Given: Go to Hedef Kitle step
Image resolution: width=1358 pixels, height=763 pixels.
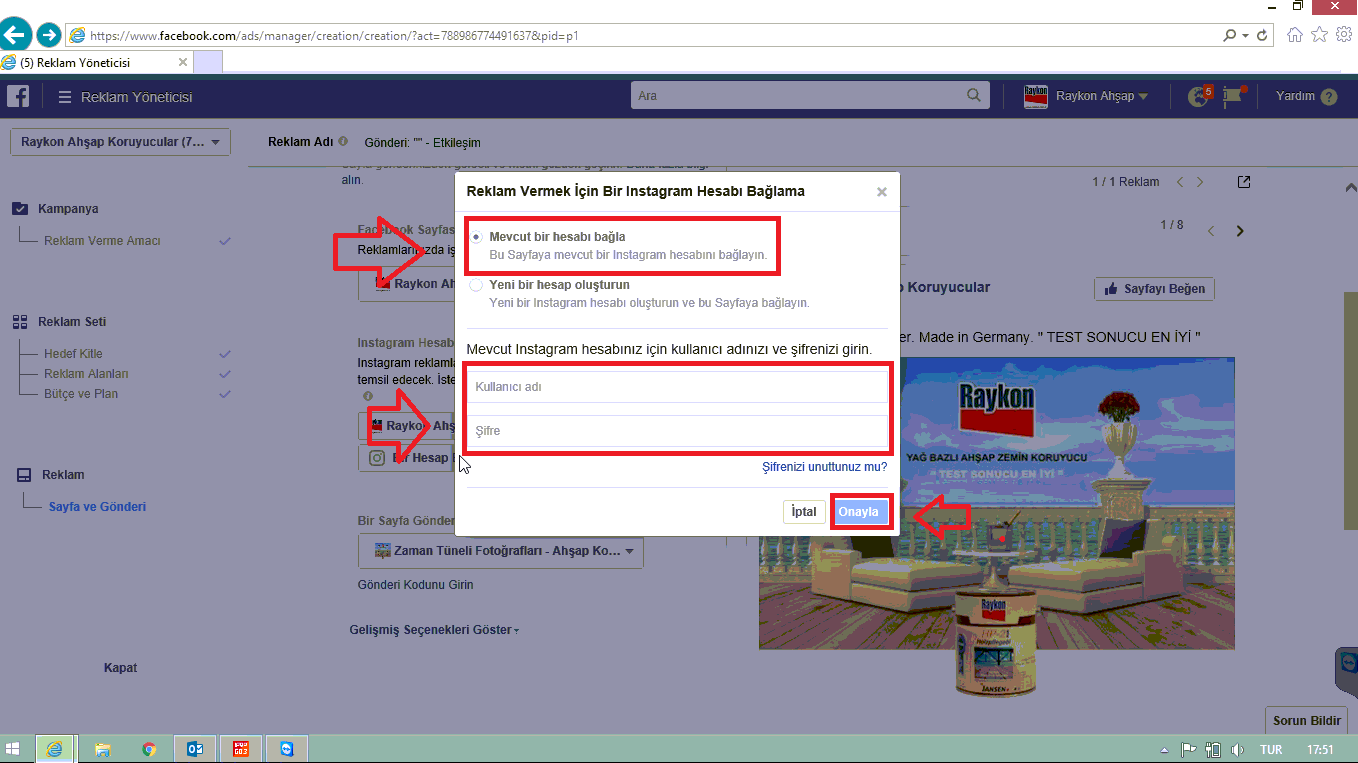Looking at the screenshot, I should [73, 354].
